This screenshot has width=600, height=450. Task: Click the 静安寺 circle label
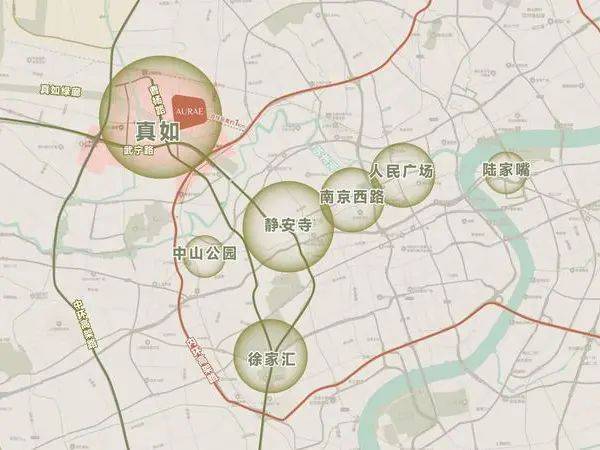click(288, 225)
